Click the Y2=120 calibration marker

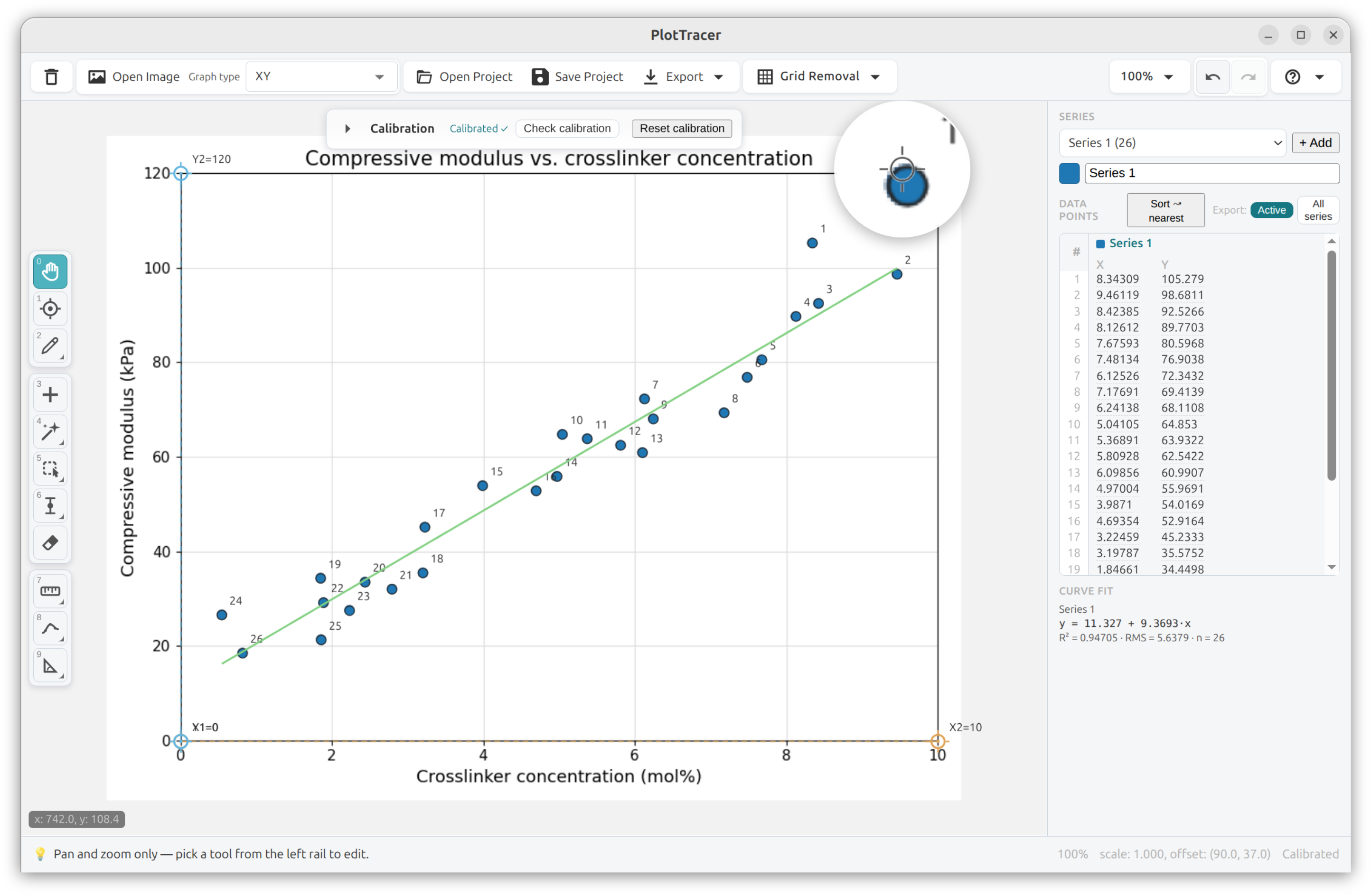[181, 173]
